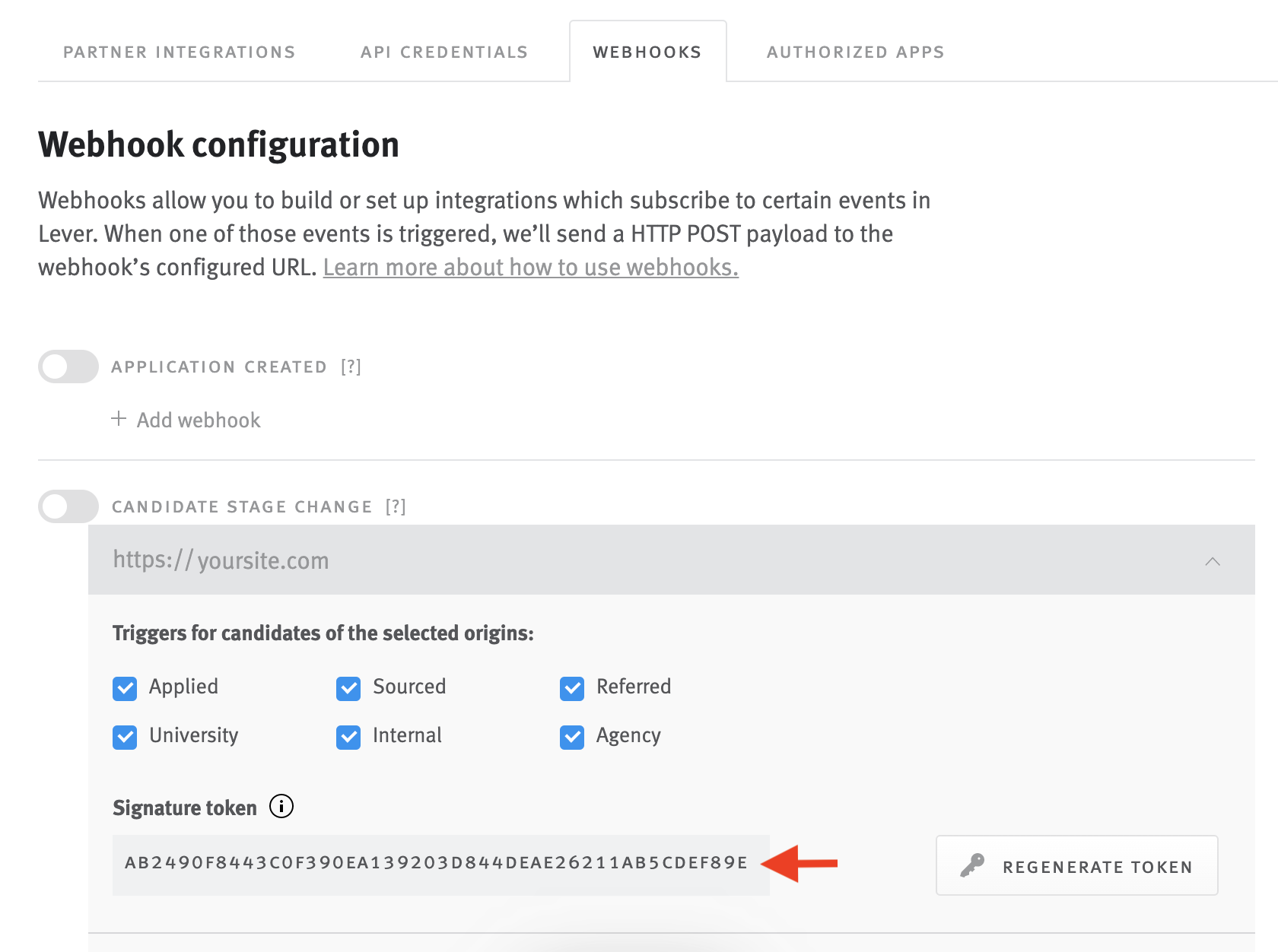Switch to the Partner Integrations tab
Viewport: 1278px width, 952px height.
pos(179,52)
